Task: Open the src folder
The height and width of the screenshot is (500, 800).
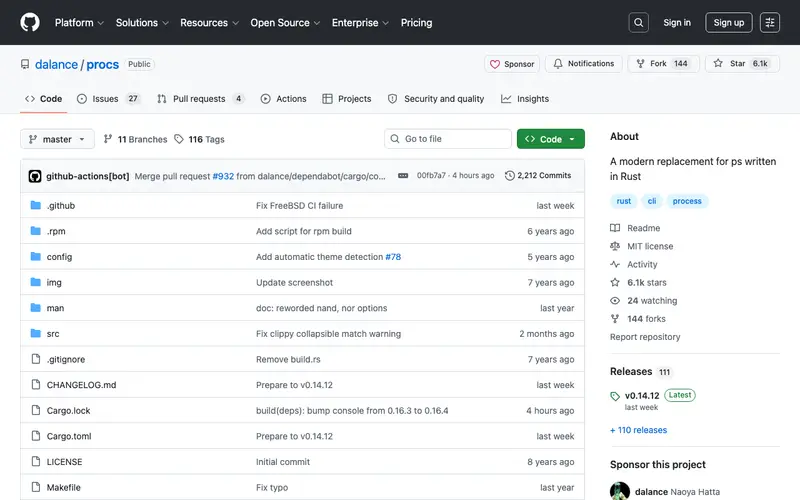Action: pos(53,334)
